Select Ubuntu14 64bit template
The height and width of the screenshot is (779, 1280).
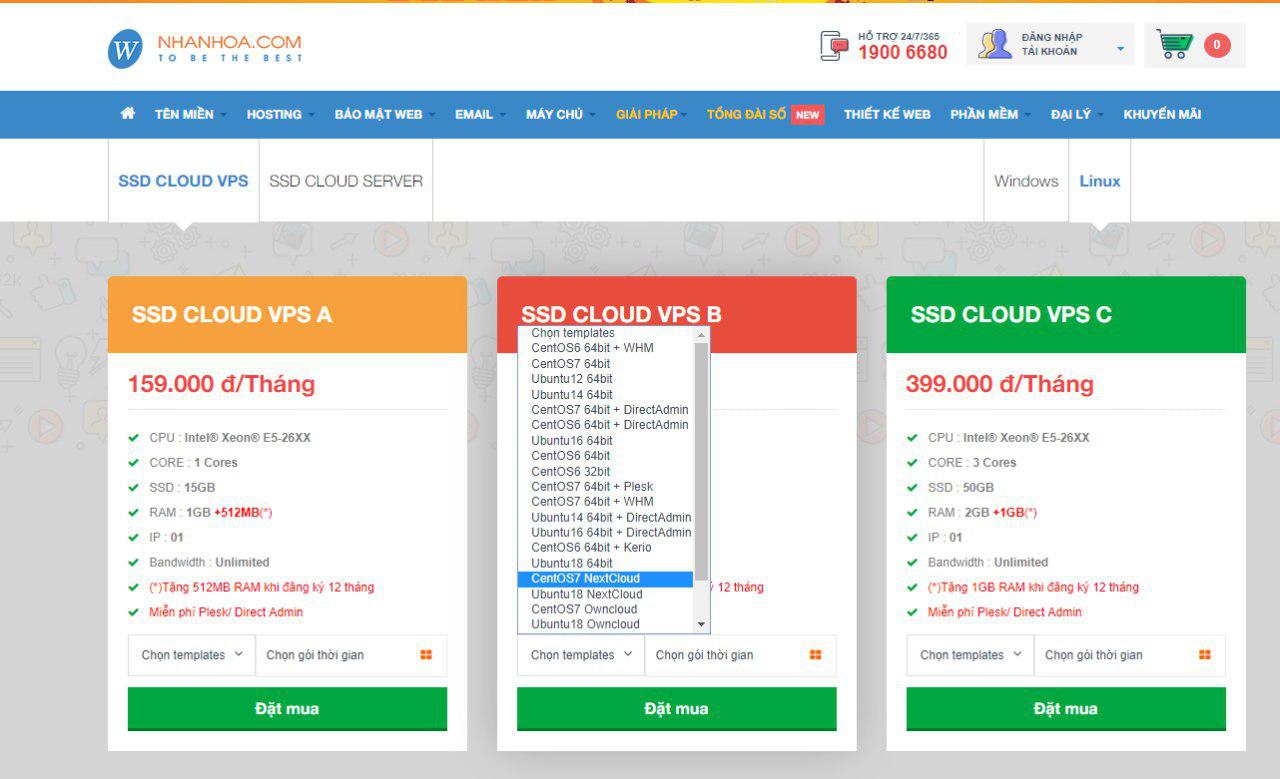coord(605,395)
